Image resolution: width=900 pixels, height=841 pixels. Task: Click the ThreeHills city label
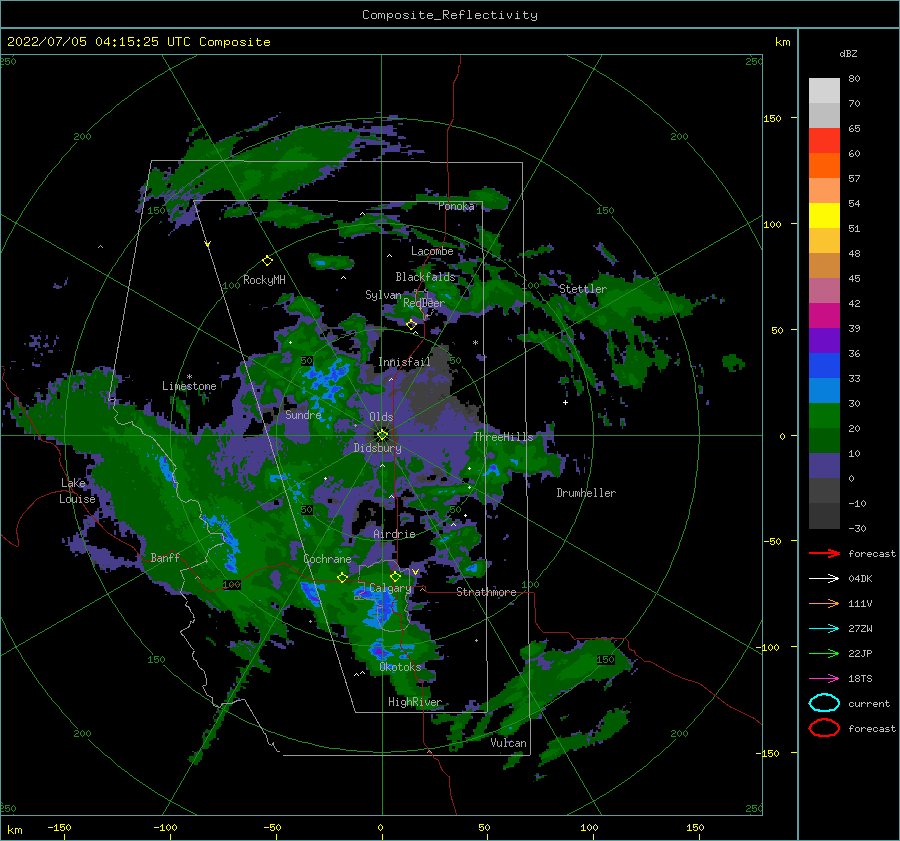(503, 437)
